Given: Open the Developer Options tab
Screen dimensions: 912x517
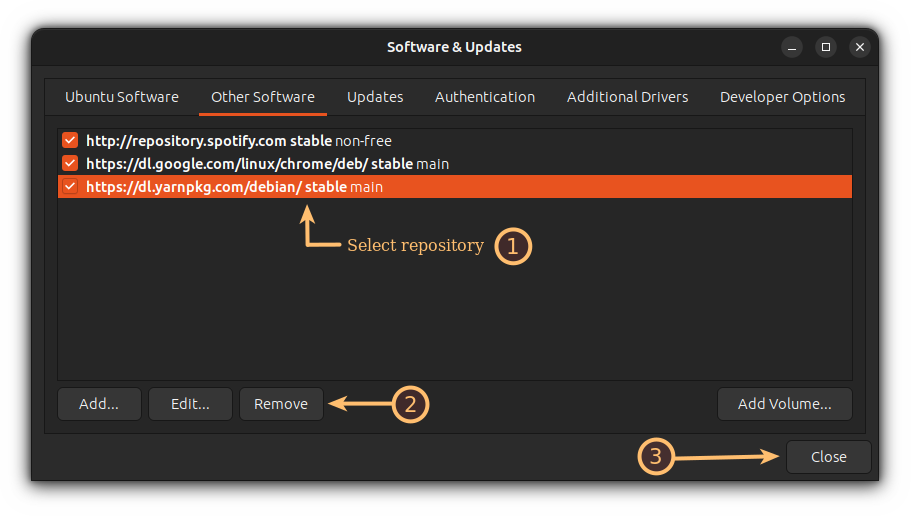Looking at the screenshot, I should tap(782, 97).
